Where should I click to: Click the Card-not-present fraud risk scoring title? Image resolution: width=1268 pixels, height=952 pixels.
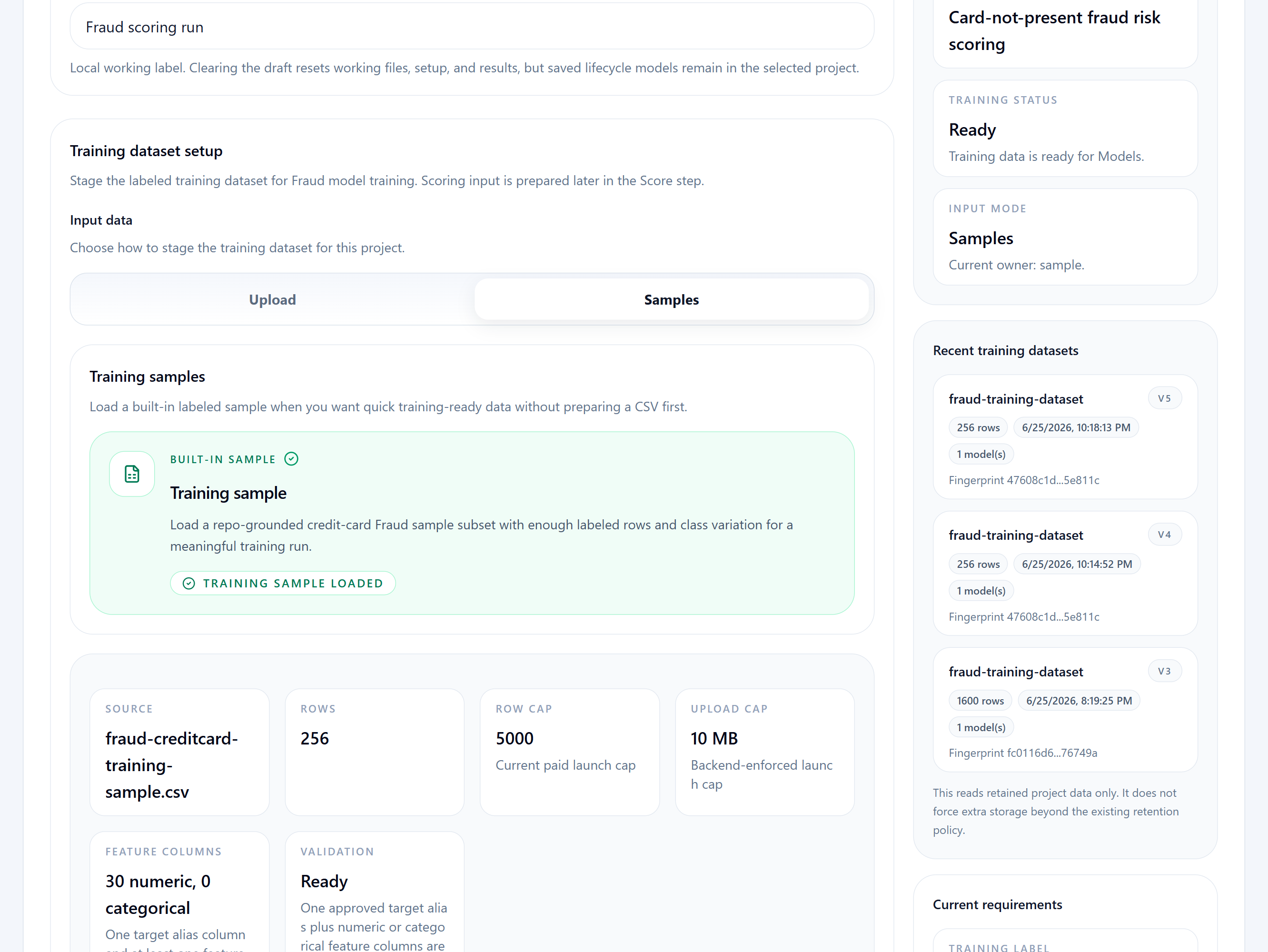pos(1054,31)
